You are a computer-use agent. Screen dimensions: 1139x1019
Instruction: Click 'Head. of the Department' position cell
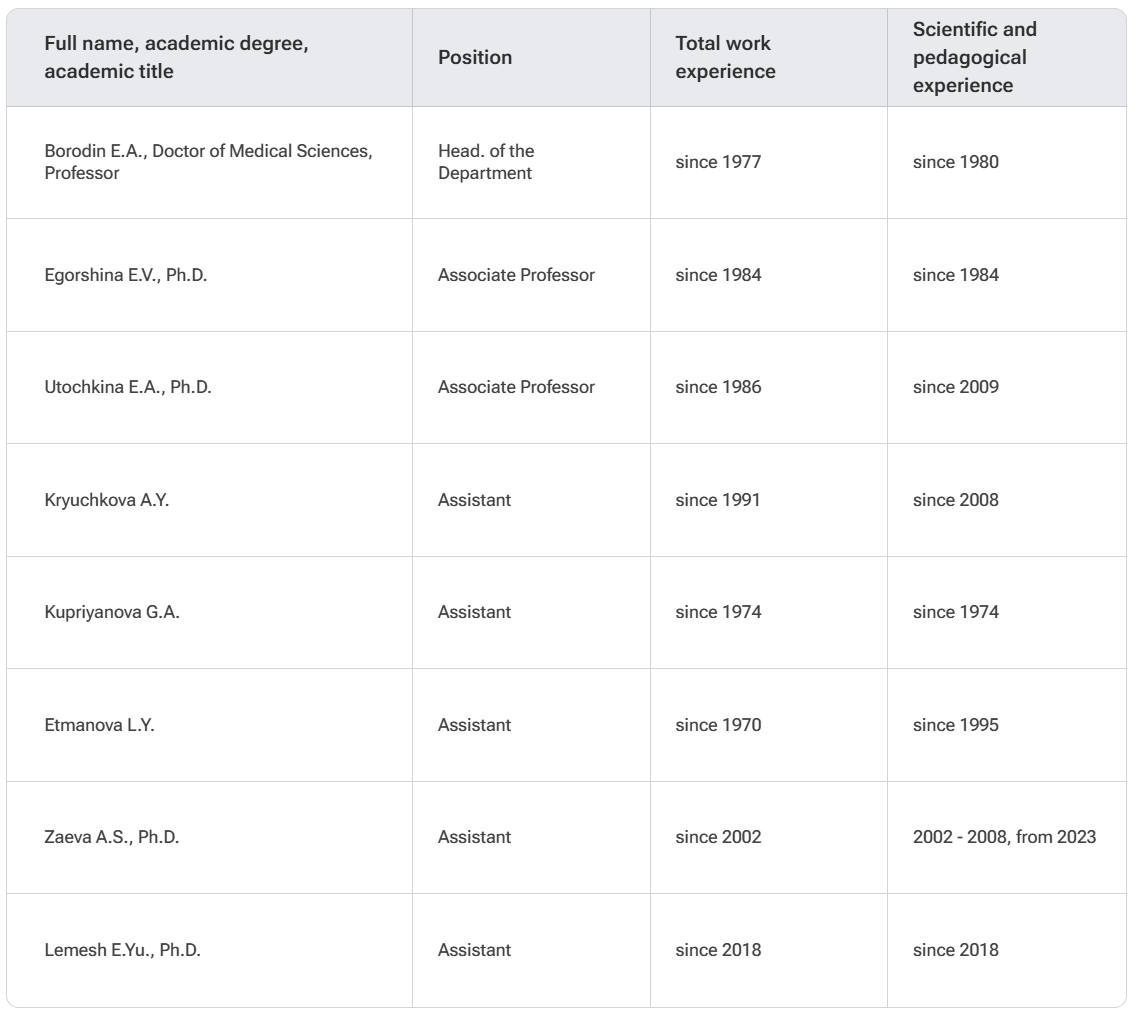point(486,162)
